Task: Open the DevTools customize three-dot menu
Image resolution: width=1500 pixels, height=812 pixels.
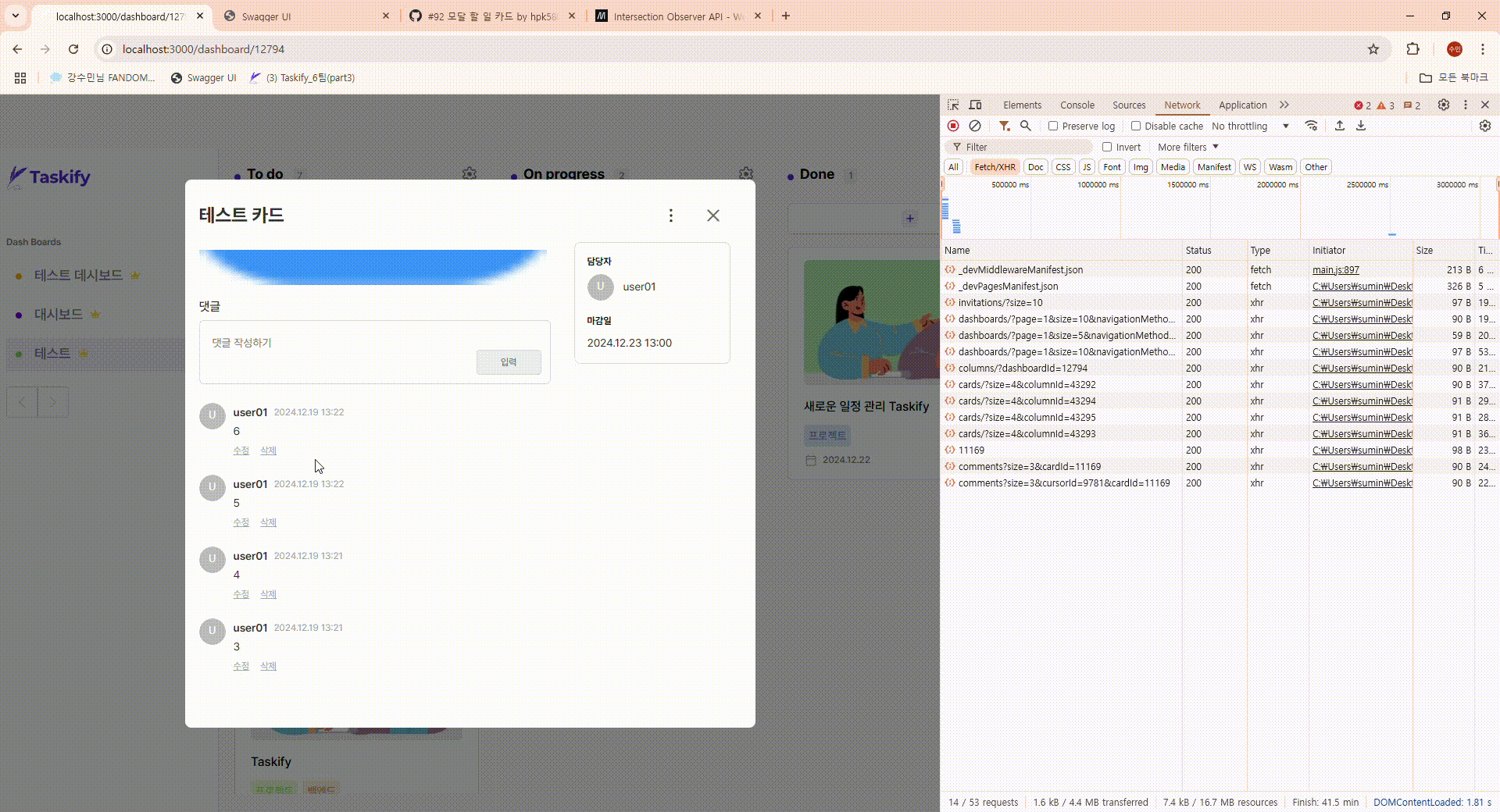Action: click(1466, 105)
